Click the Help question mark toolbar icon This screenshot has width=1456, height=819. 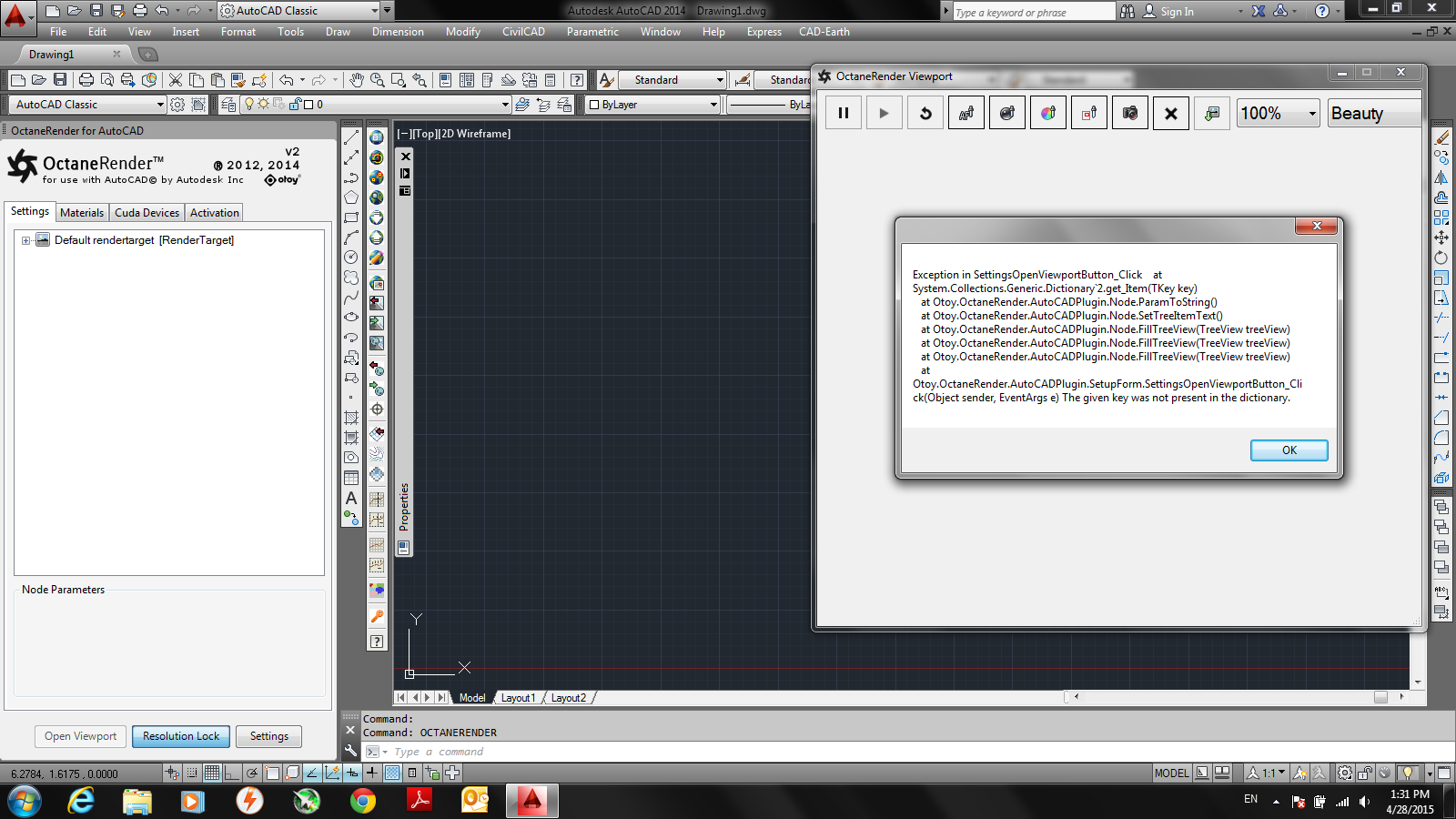coord(577,80)
